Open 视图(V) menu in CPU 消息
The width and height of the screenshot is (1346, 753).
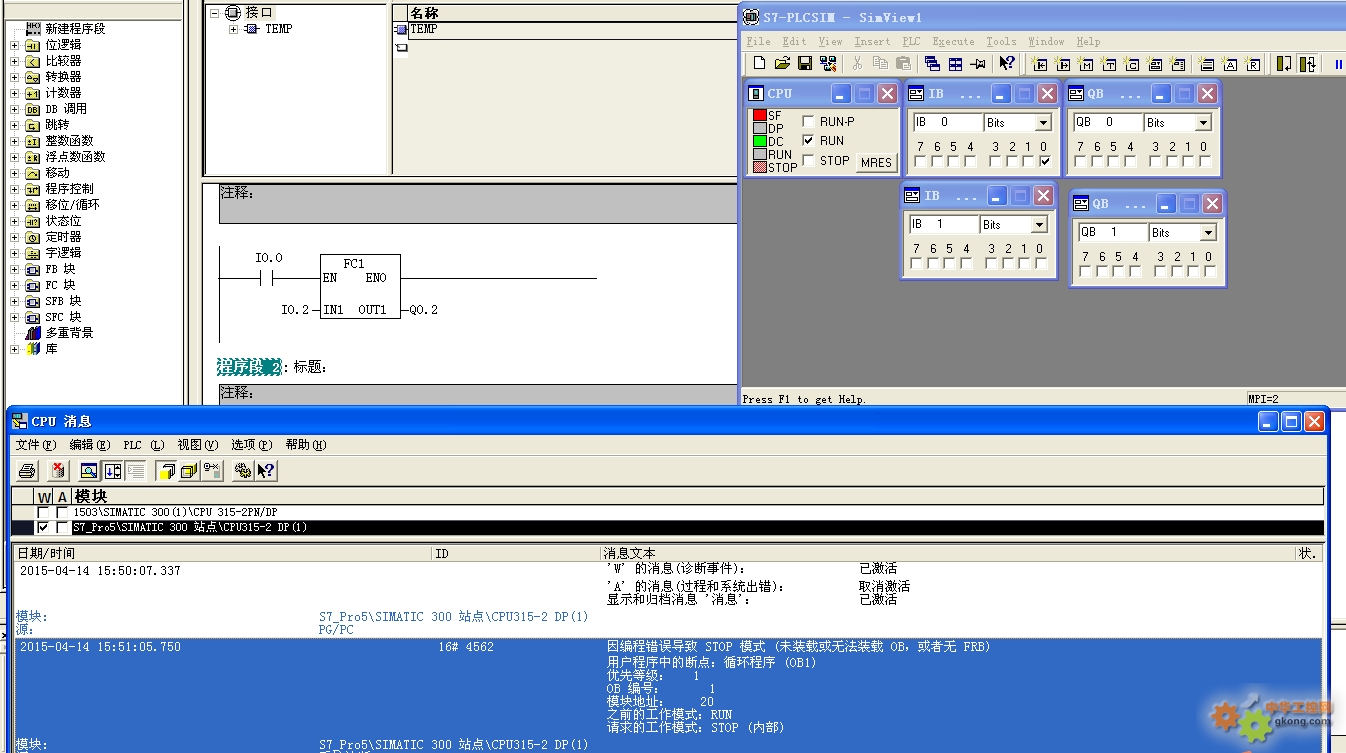point(197,445)
